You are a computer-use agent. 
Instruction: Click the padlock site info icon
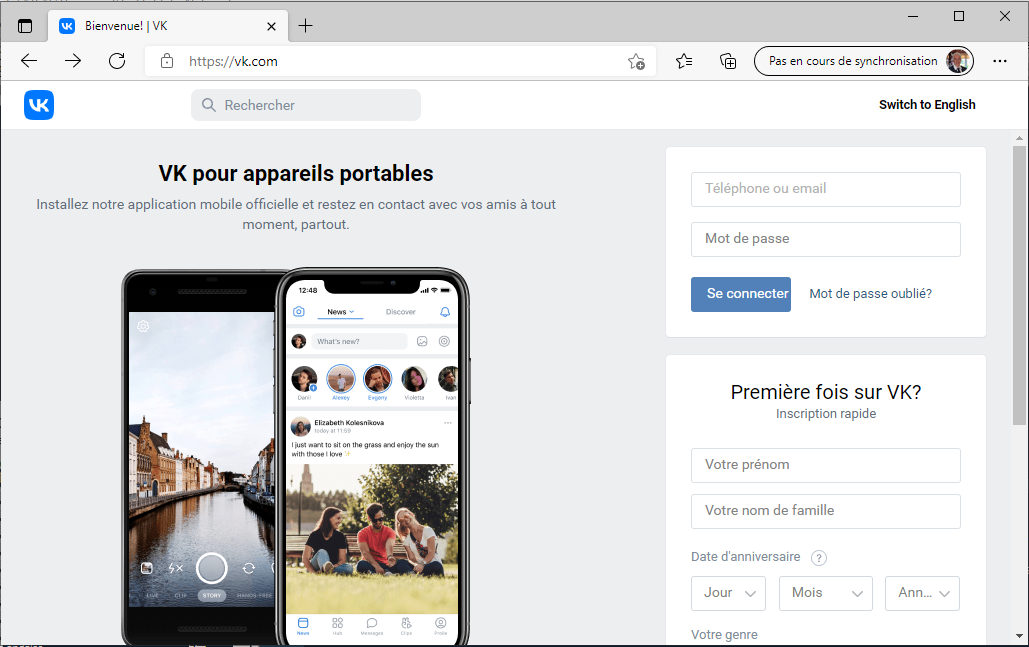click(x=167, y=61)
